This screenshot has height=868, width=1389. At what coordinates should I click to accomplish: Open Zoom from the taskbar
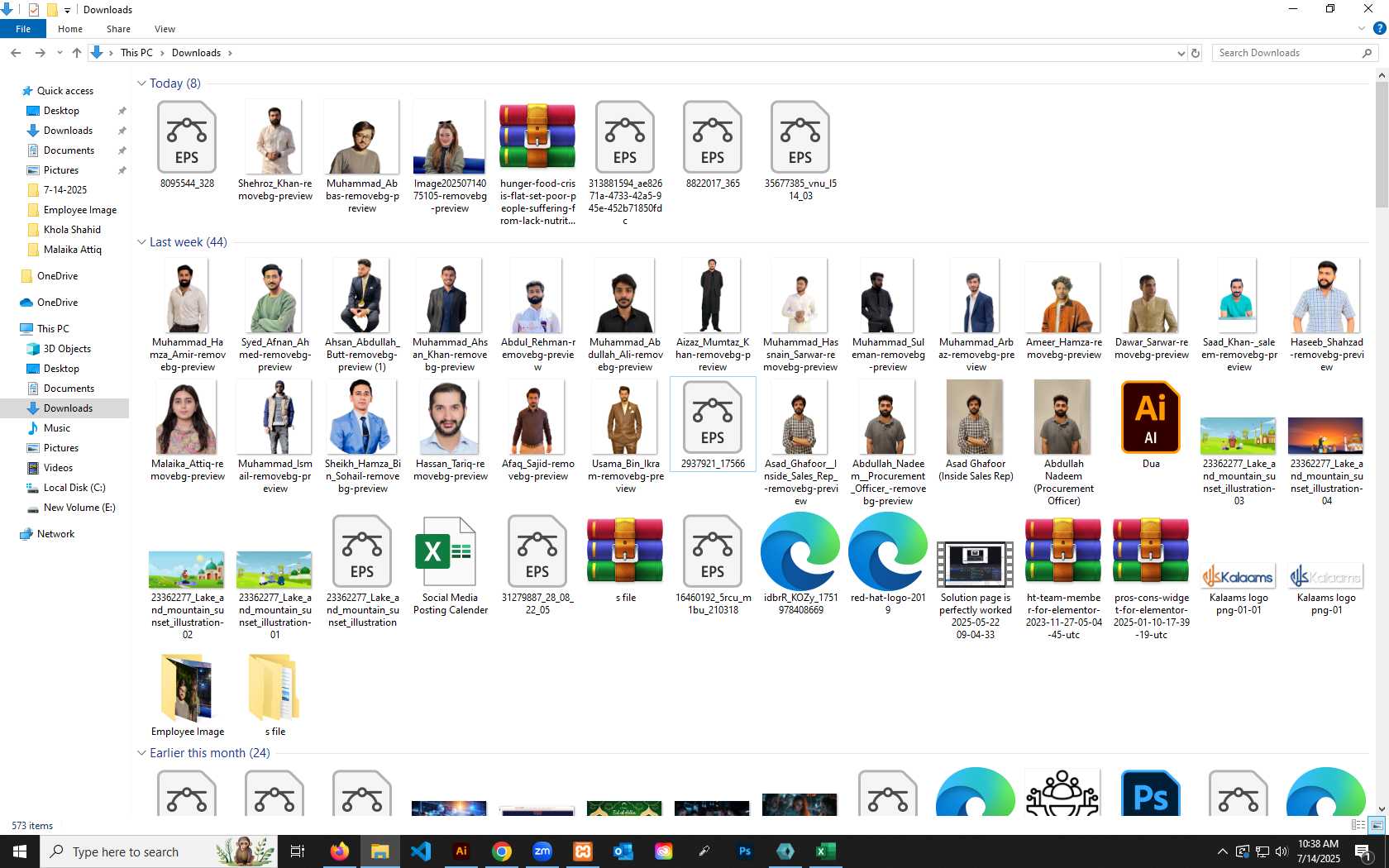542,851
